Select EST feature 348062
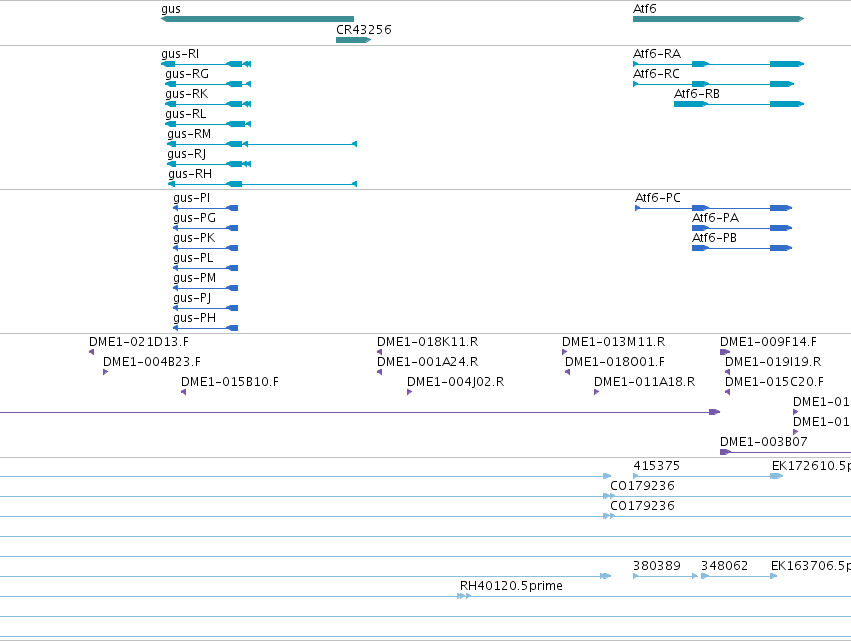 739,576
